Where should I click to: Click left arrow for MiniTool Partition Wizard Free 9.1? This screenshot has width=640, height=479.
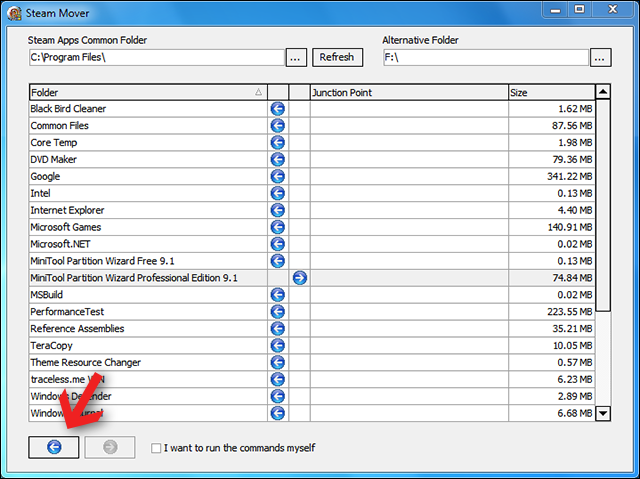click(278, 261)
